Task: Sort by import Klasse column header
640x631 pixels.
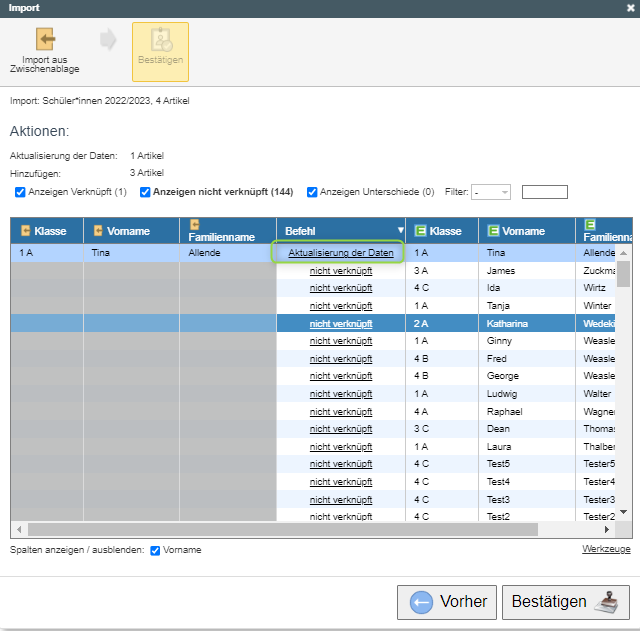Action: pyautogui.click(x=47, y=231)
